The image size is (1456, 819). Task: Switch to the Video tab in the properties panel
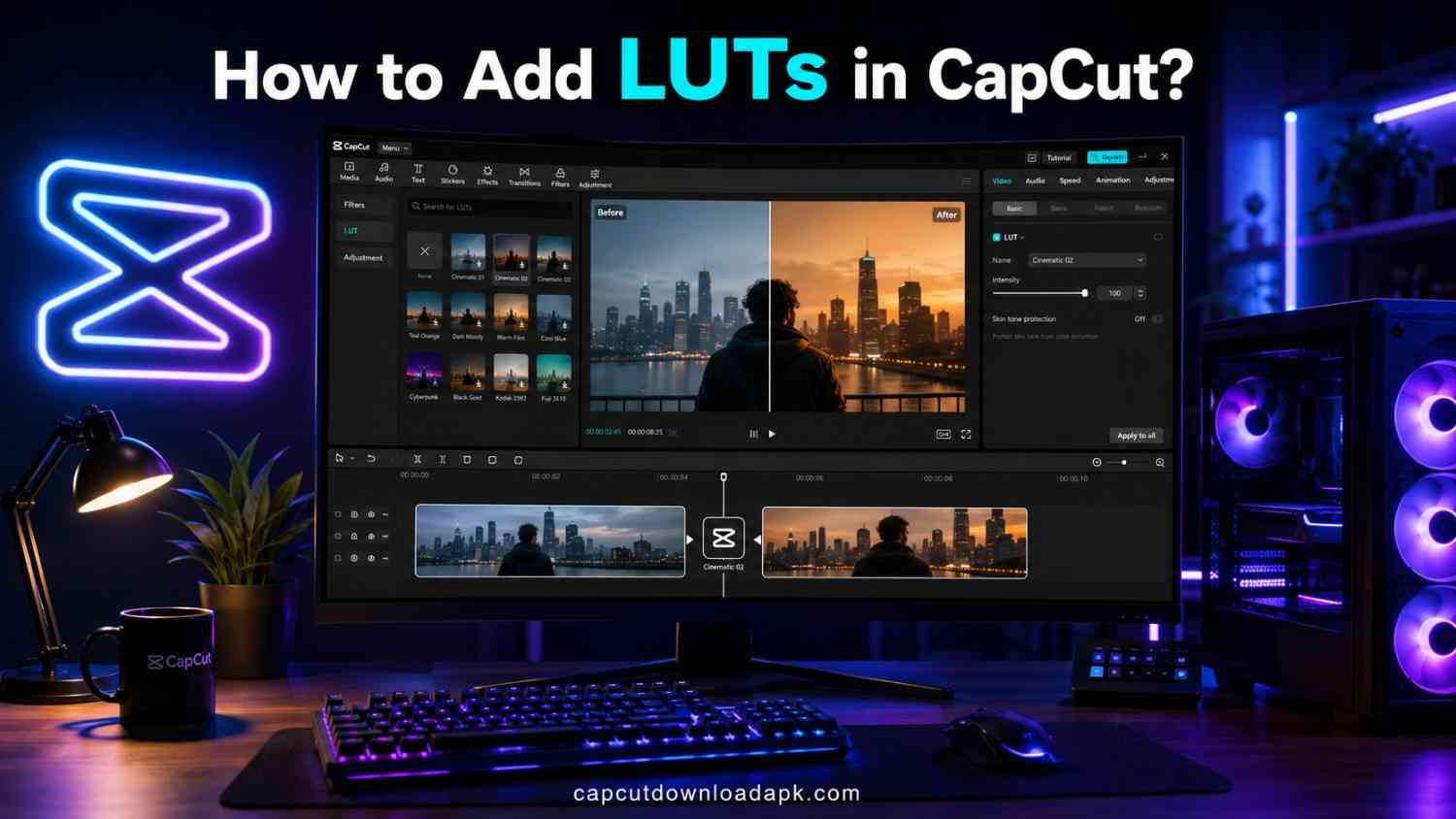[x=1002, y=180]
